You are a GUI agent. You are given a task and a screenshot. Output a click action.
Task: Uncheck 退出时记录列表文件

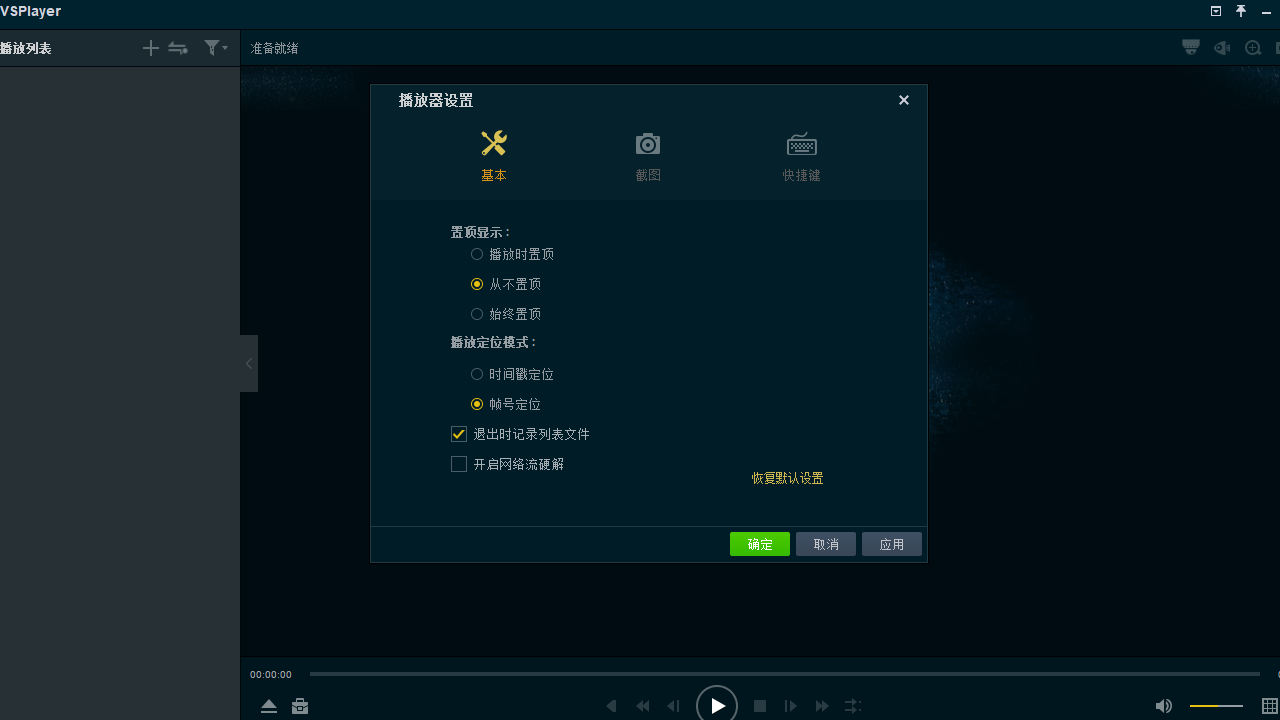tap(458, 433)
